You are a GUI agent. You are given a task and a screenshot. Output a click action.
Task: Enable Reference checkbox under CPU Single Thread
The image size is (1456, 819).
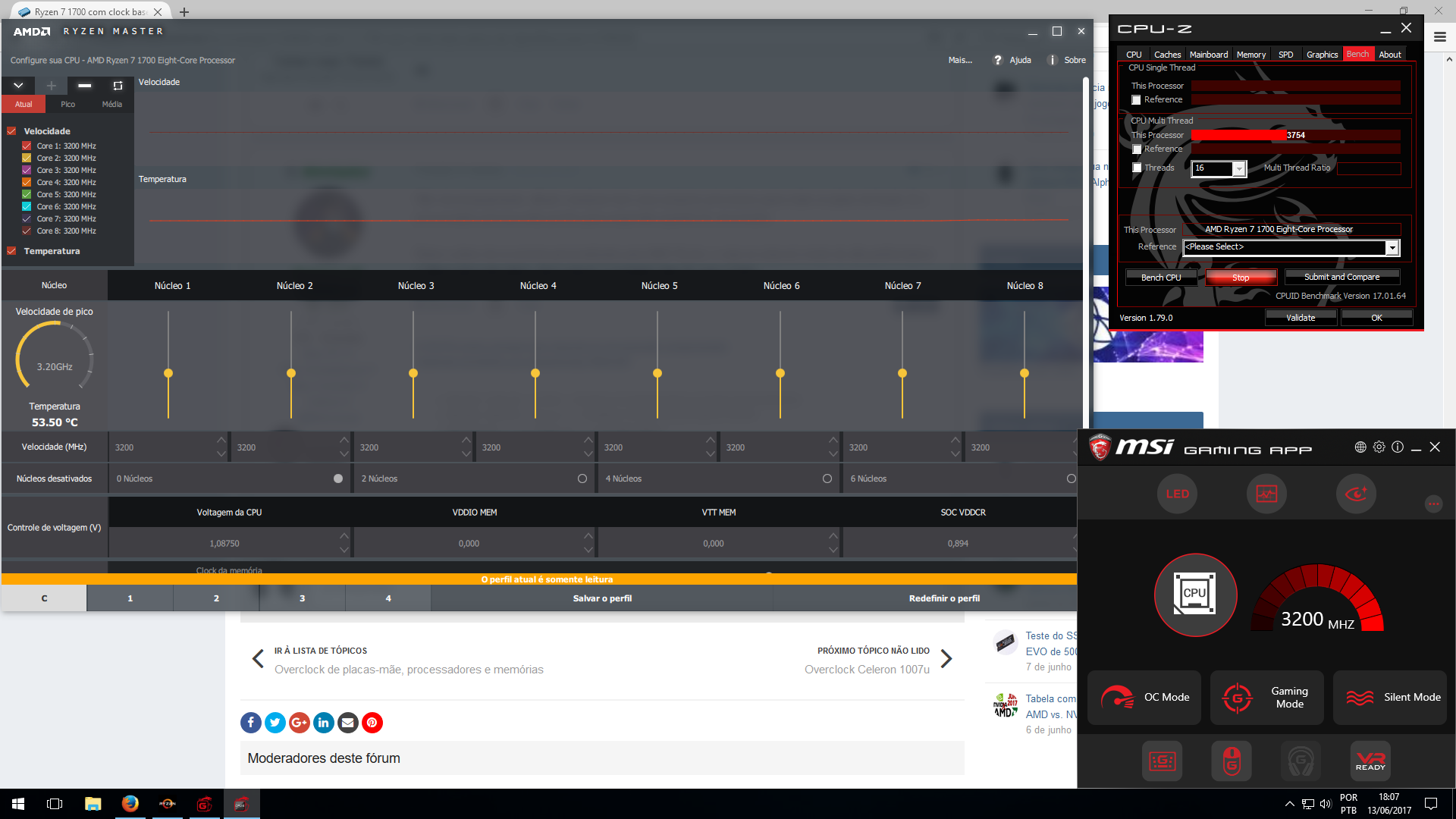coord(1136,100)
